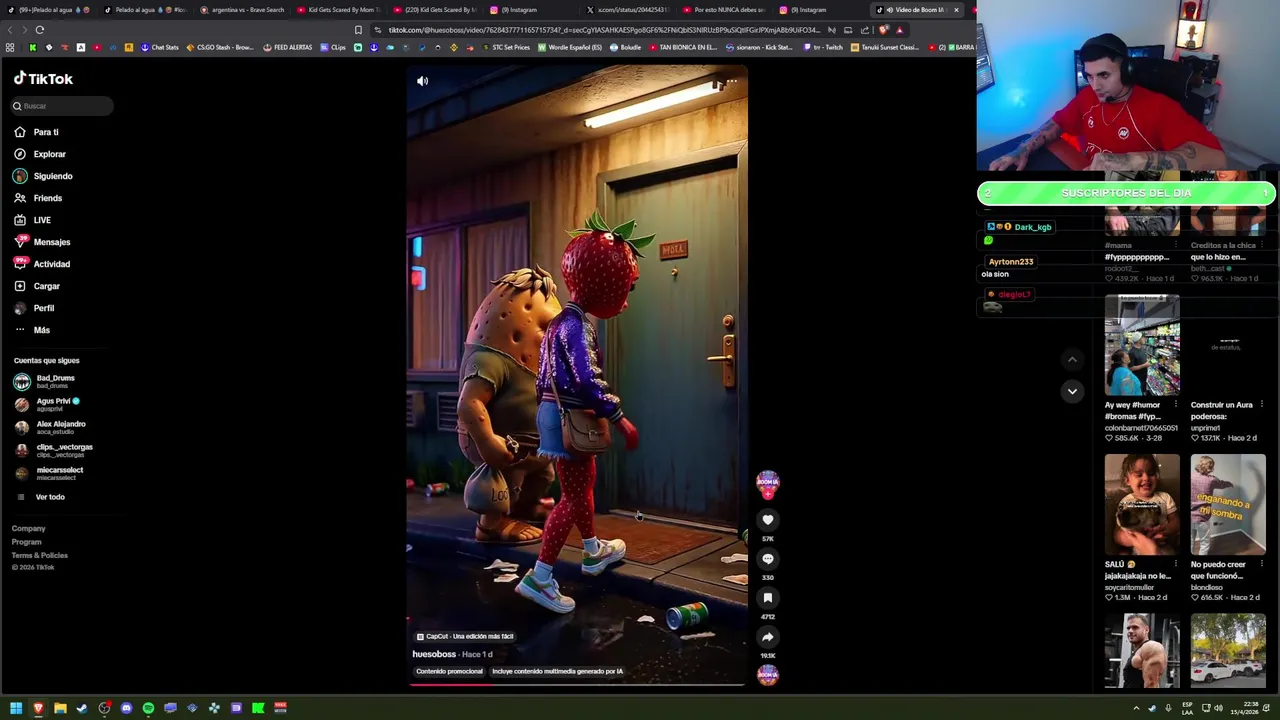The width and height of the screenshot is (1280, 720).
Task: Share the video with arrow icon
Action: 767,637
